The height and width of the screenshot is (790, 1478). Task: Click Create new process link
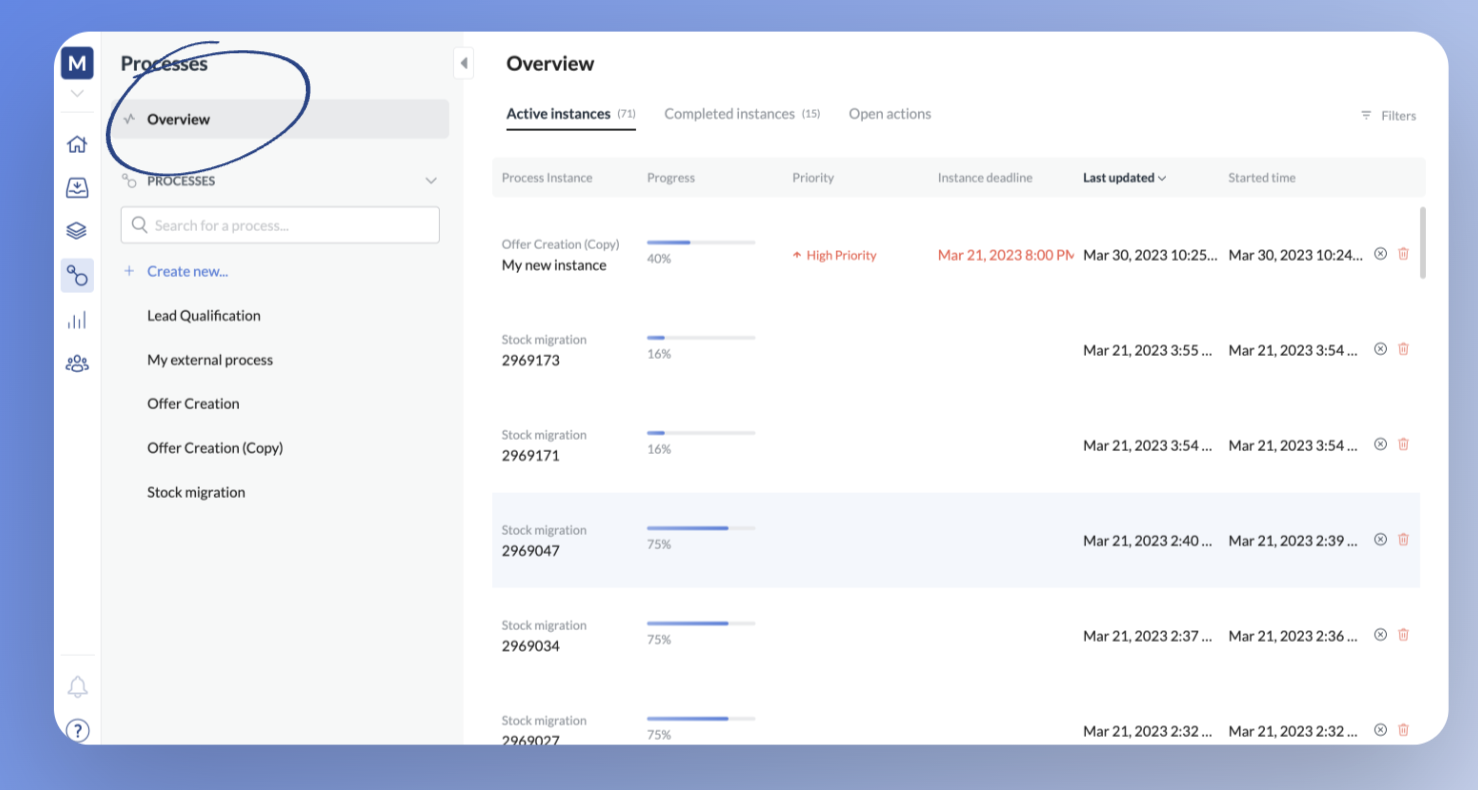point(187,271)
